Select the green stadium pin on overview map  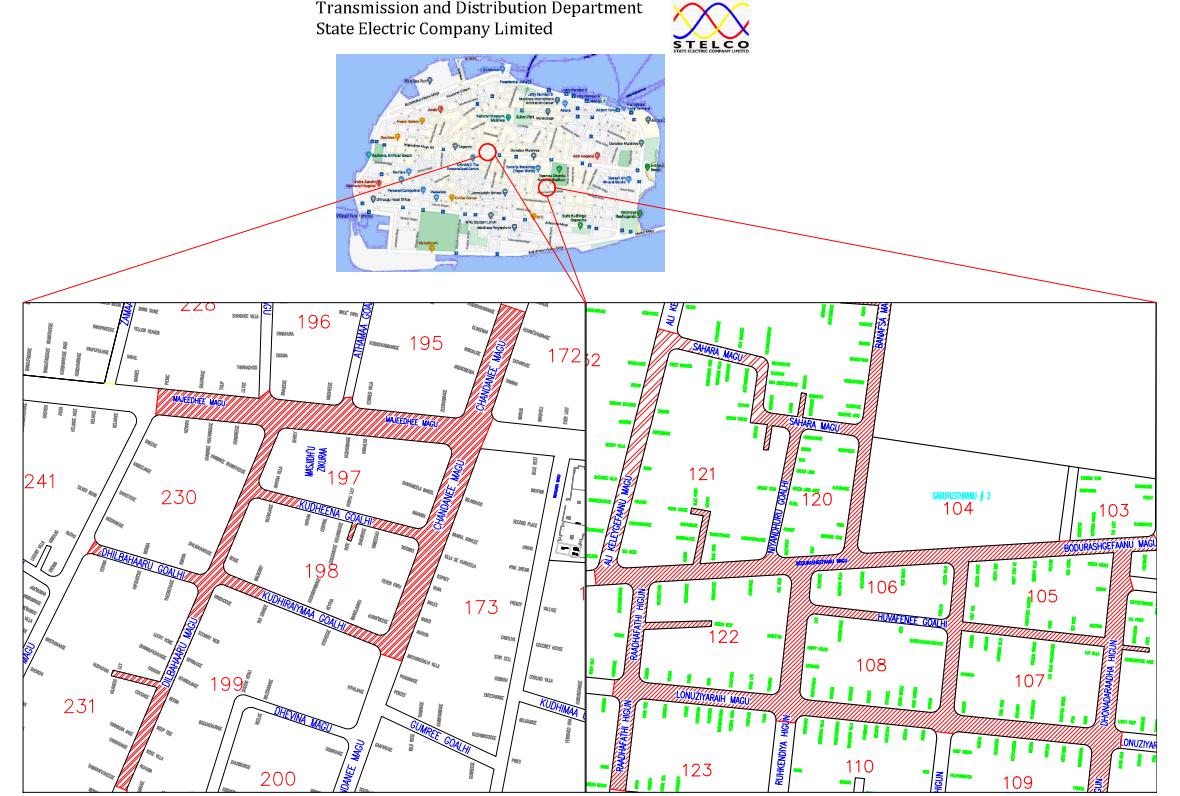click(561, 168)
